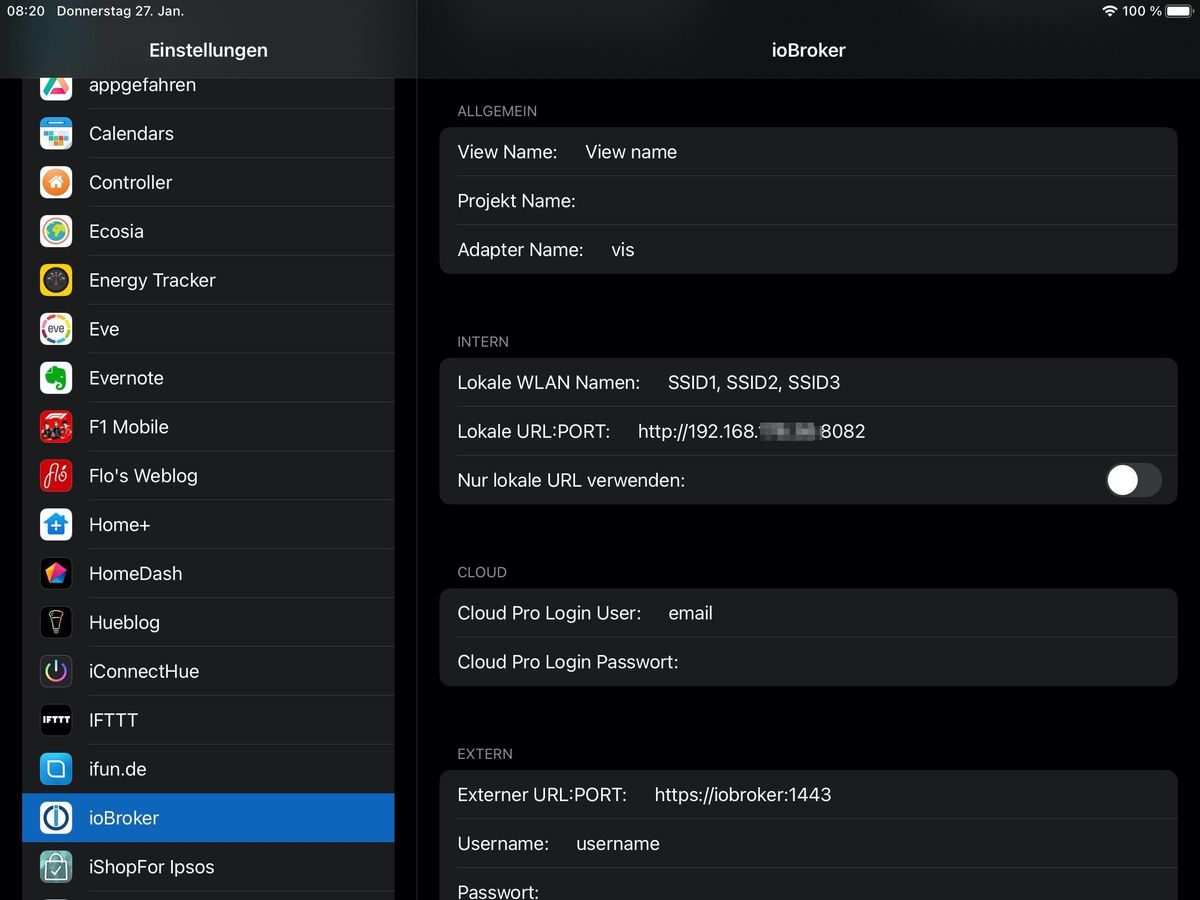Click the Einstellungen header title
The image size is (1200, 900).
[x=208, y=50]
